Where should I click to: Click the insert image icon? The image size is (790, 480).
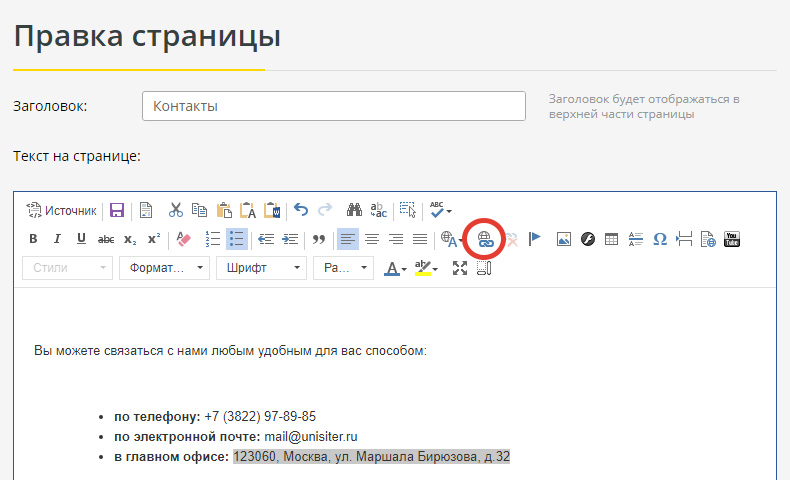tap(564, 239)
